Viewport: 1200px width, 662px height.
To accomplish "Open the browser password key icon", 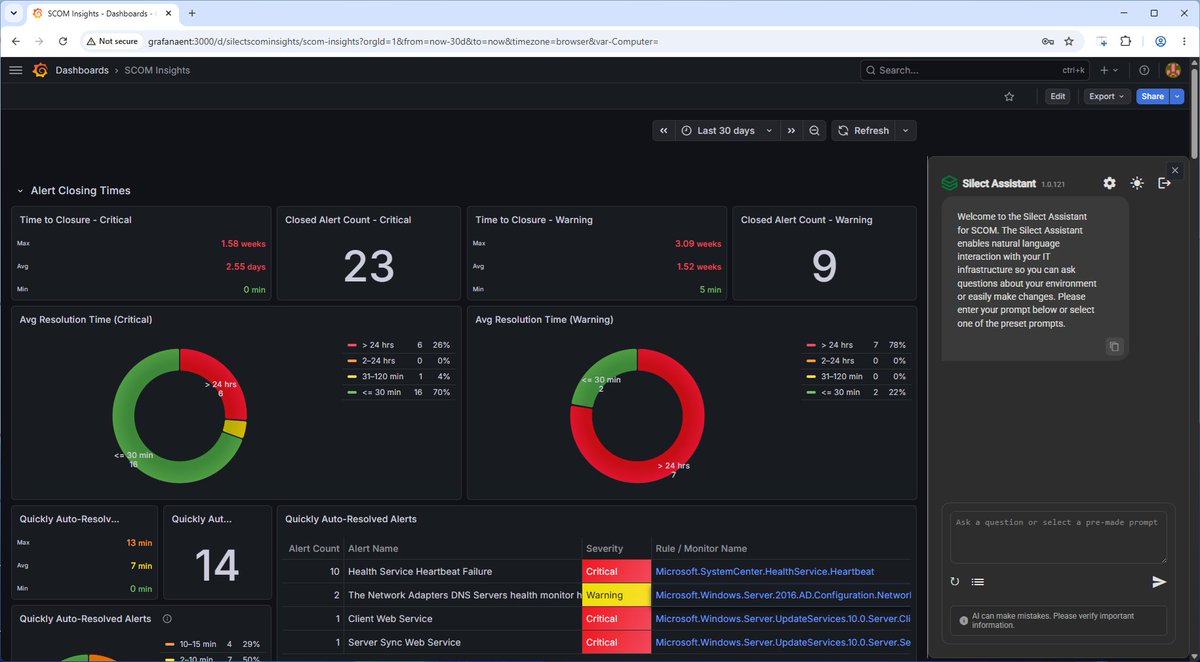I will coord(1047,41).
